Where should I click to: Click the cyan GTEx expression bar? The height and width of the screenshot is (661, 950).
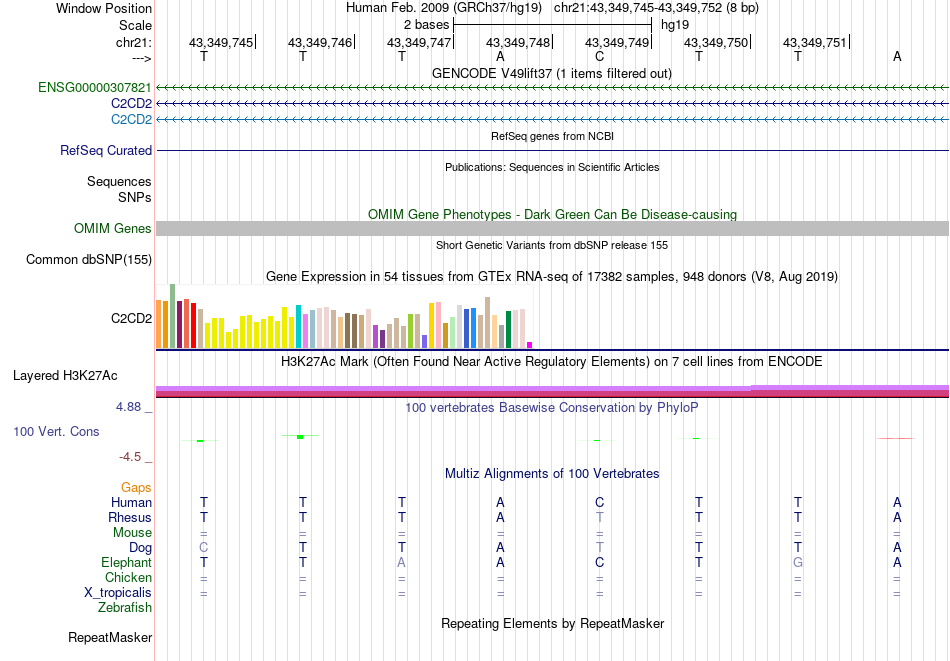tap(298, 327)
